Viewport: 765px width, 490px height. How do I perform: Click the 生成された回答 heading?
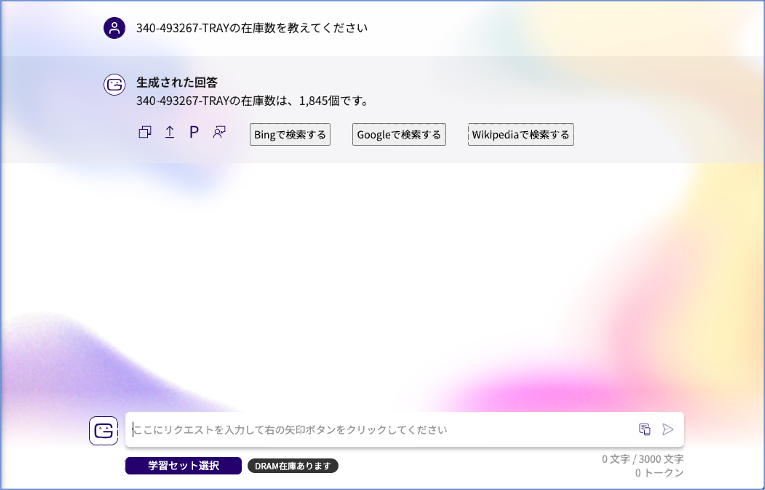pyautogui.click(x=177, y=82)
